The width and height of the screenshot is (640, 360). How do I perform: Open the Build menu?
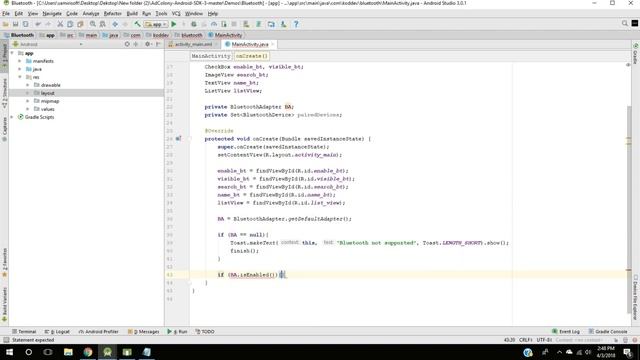pyautogui.click(x=132, y=13)
